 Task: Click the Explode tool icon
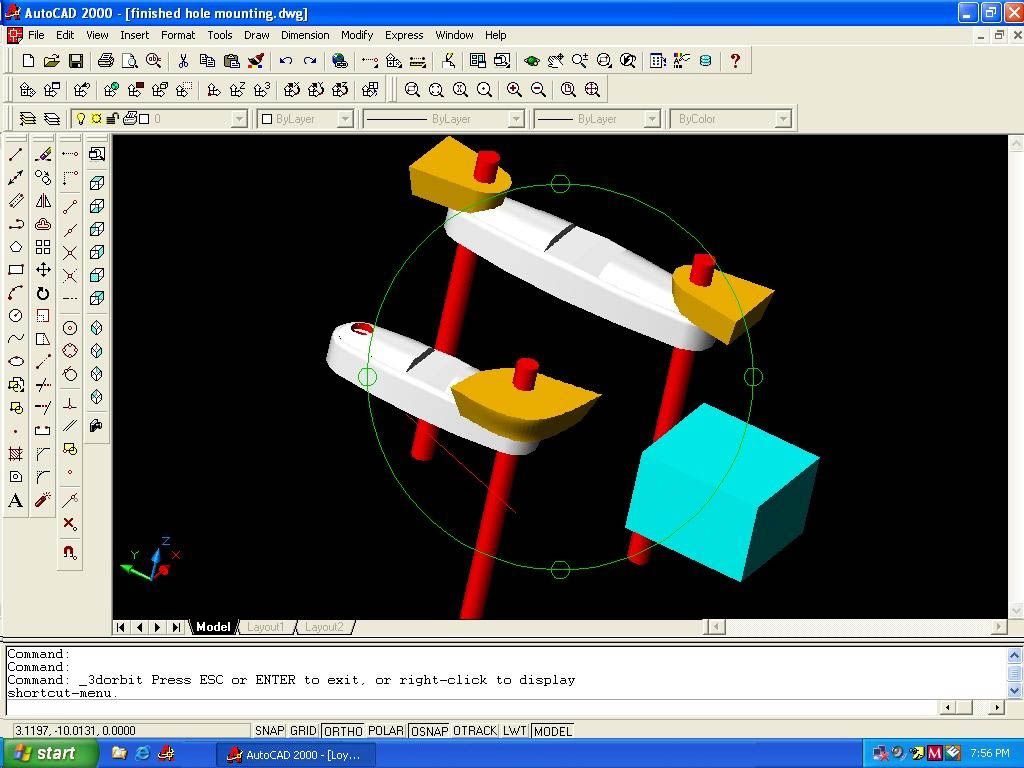43,500
